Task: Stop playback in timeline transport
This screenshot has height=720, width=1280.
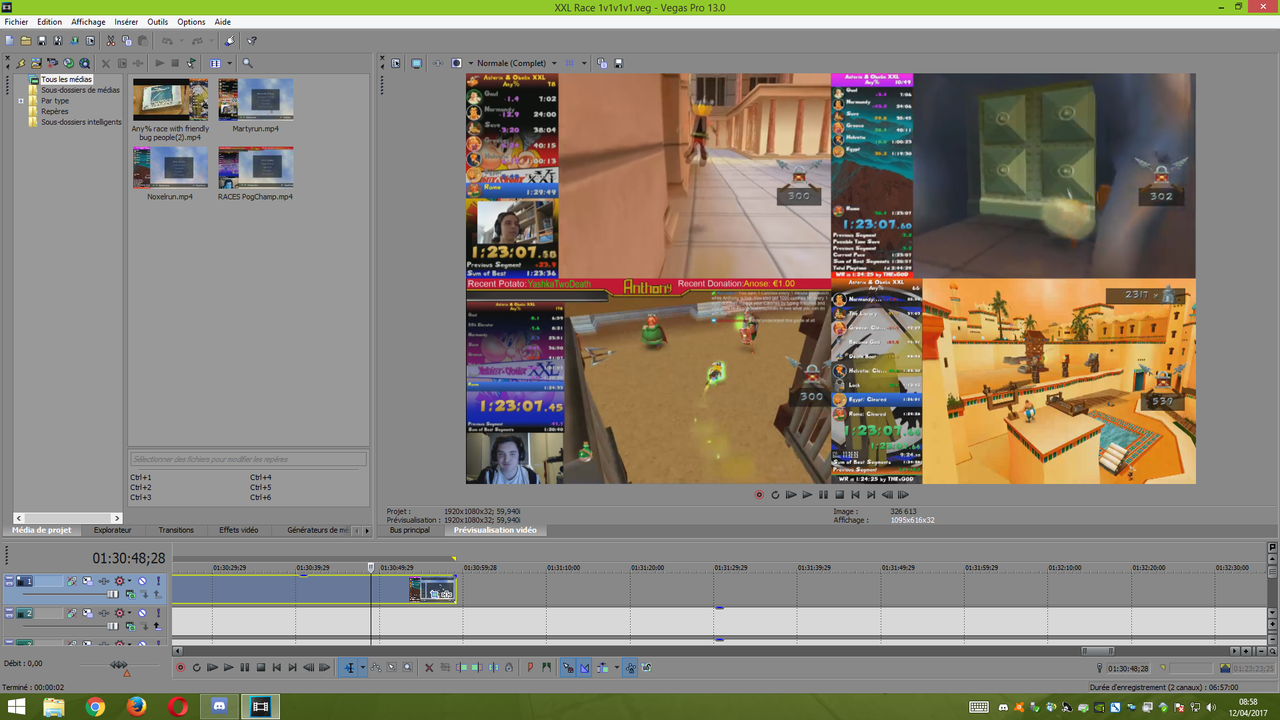Action: tap(260, 668)
